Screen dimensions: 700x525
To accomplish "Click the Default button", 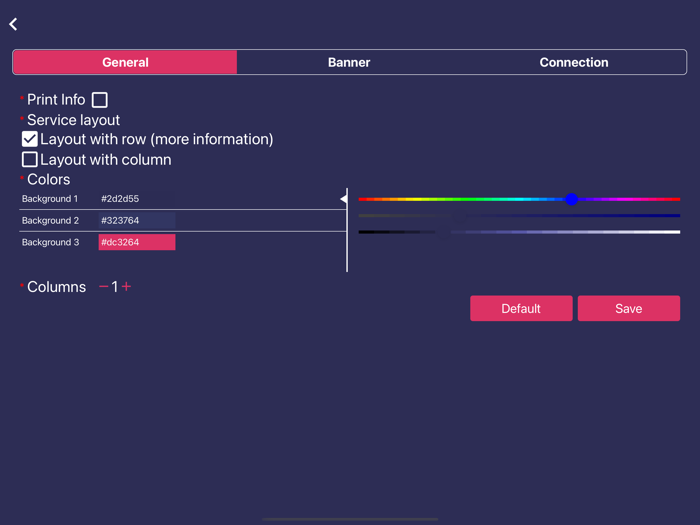I will point(521,308).
